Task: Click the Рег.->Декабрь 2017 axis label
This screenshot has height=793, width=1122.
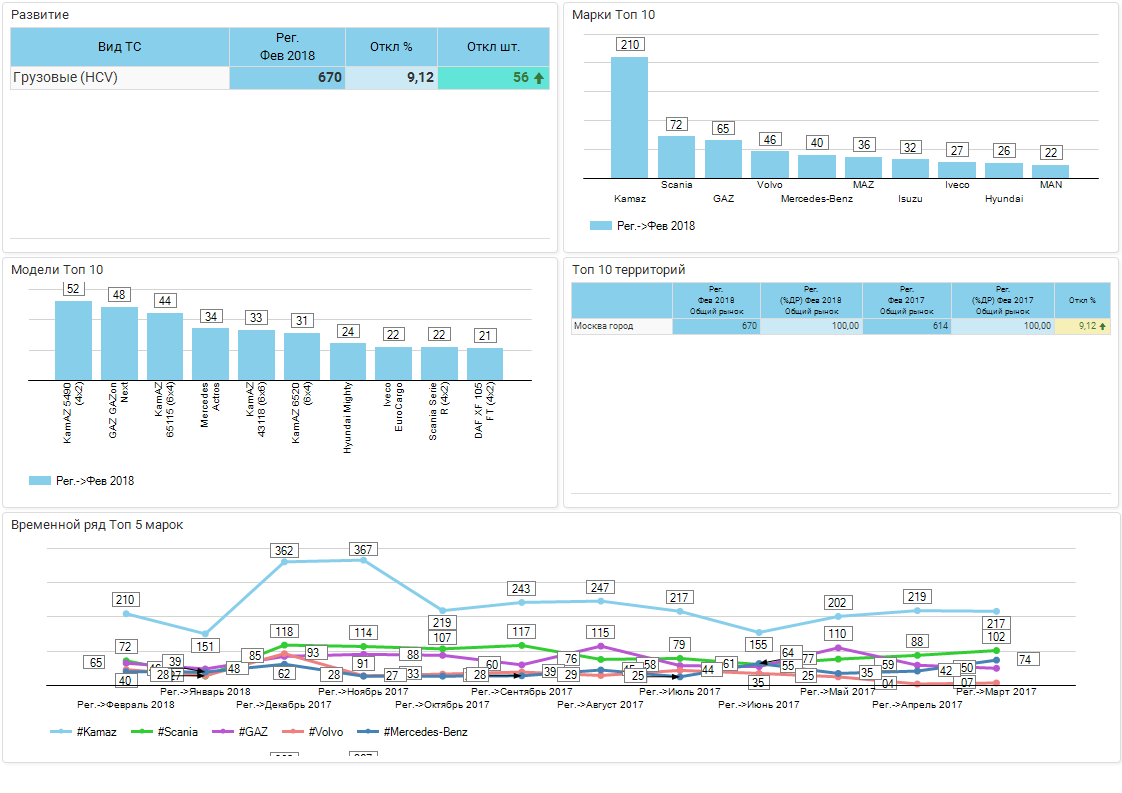Action: (x=284, y=705)
